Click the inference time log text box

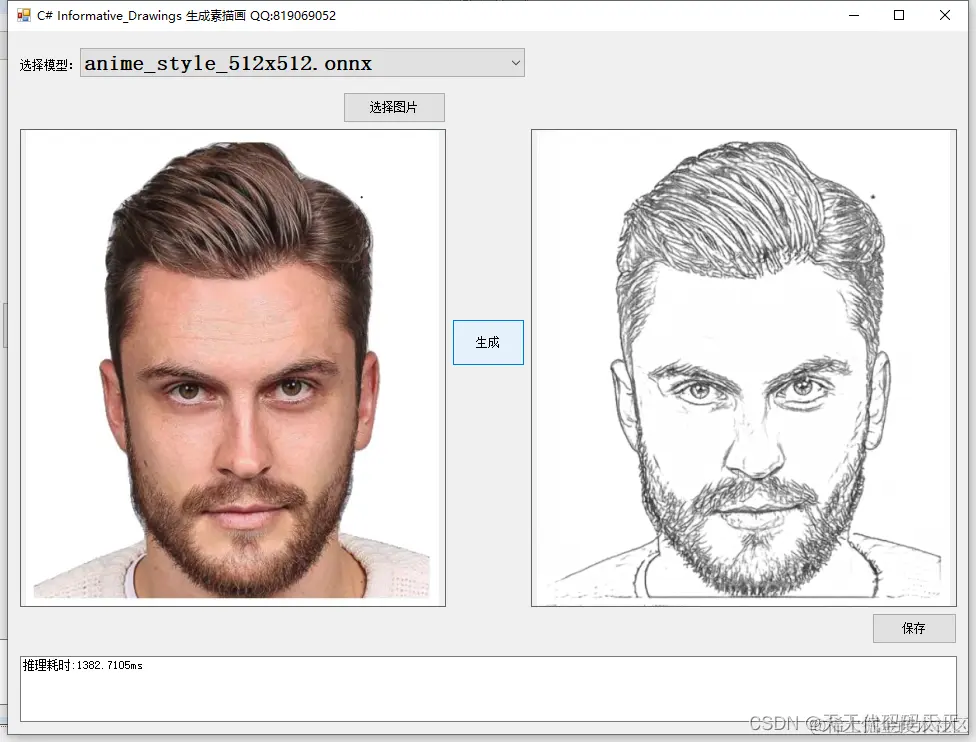[489, 688]
